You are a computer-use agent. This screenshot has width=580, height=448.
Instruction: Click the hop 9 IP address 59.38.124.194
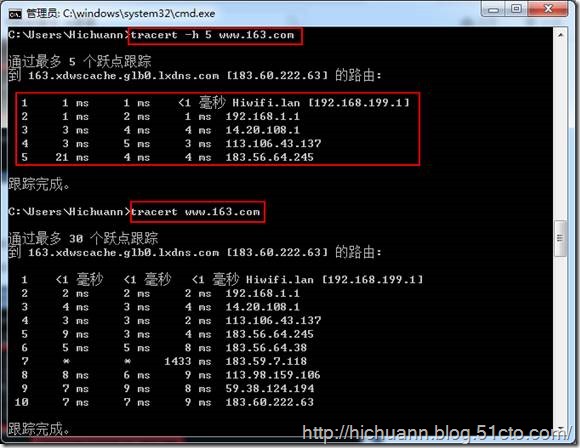pos(270,388)
